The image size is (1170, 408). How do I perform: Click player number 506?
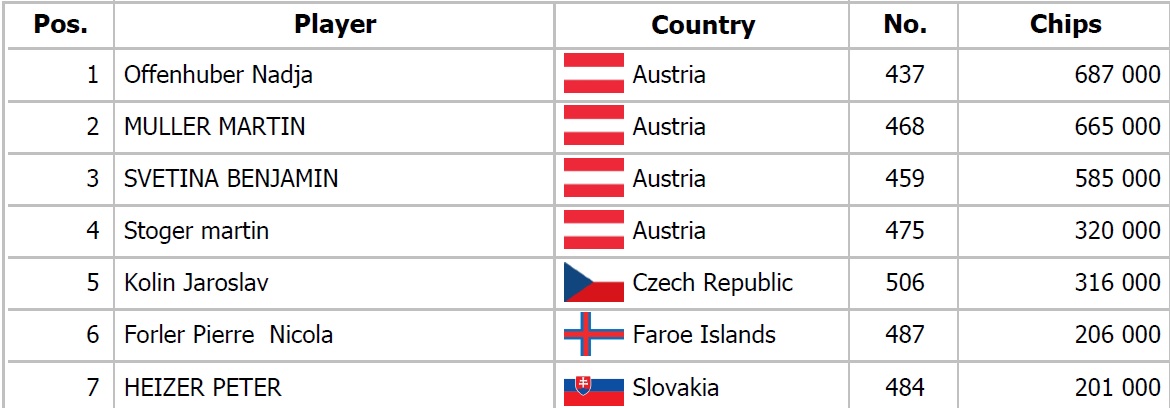[905, 283]
